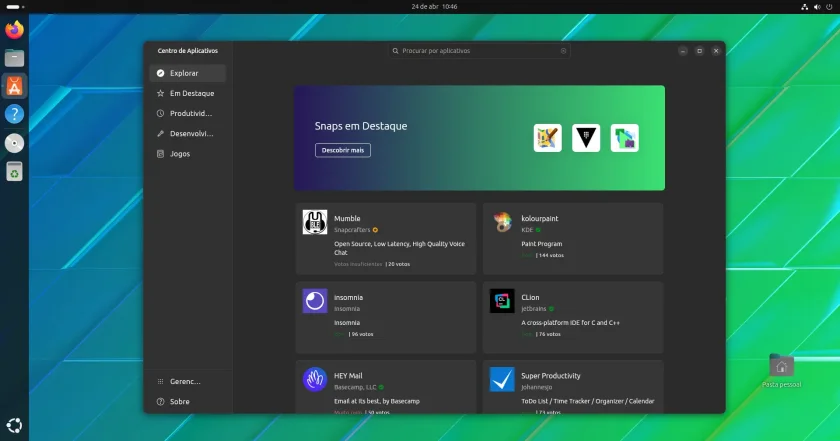Focus the Procurar por aplicativos search field
The image size is (840, 441).
point(479,51)
